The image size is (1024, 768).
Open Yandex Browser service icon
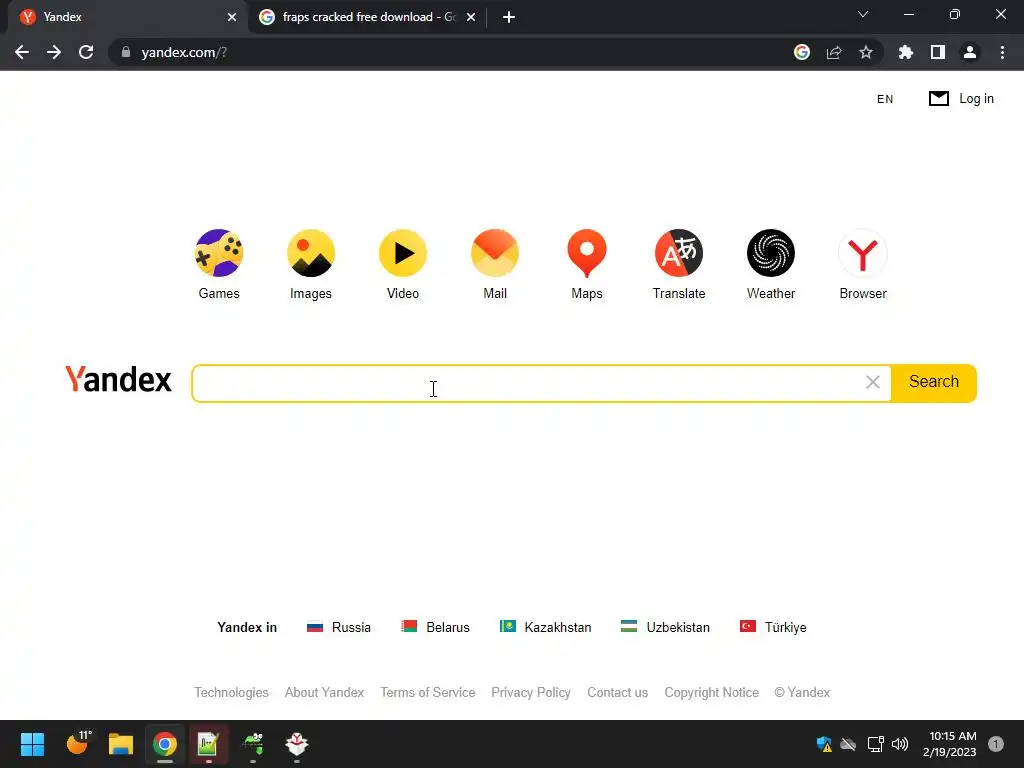[863, 253]
